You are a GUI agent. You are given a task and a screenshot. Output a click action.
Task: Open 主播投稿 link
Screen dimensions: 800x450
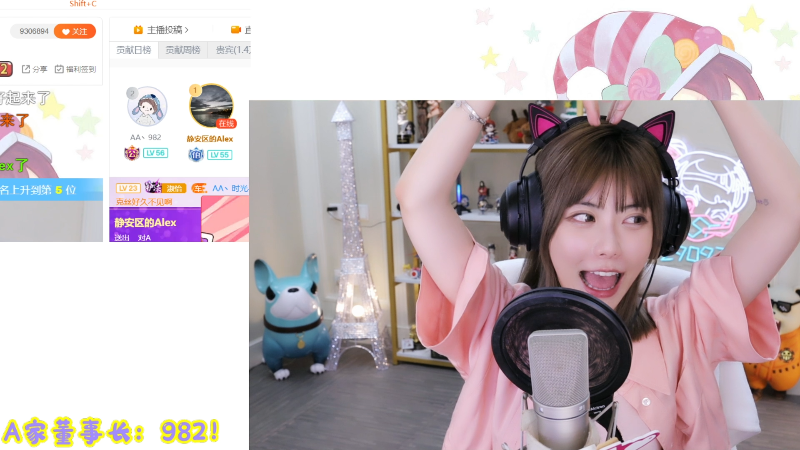(x=167, y=30)
